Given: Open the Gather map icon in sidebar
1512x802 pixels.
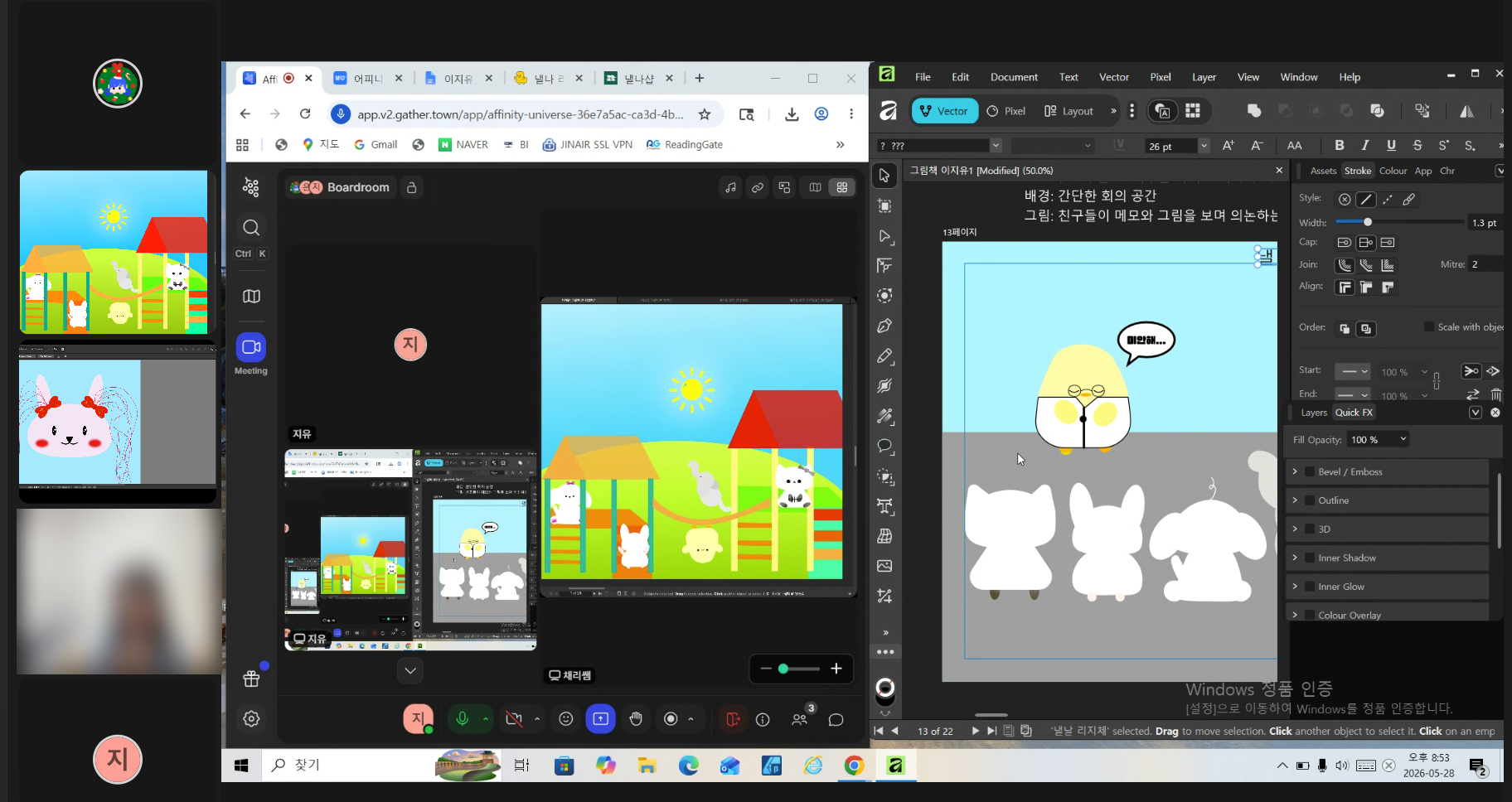Looking at the screenshot, I should pyautogui.click(x=251, y=296).
